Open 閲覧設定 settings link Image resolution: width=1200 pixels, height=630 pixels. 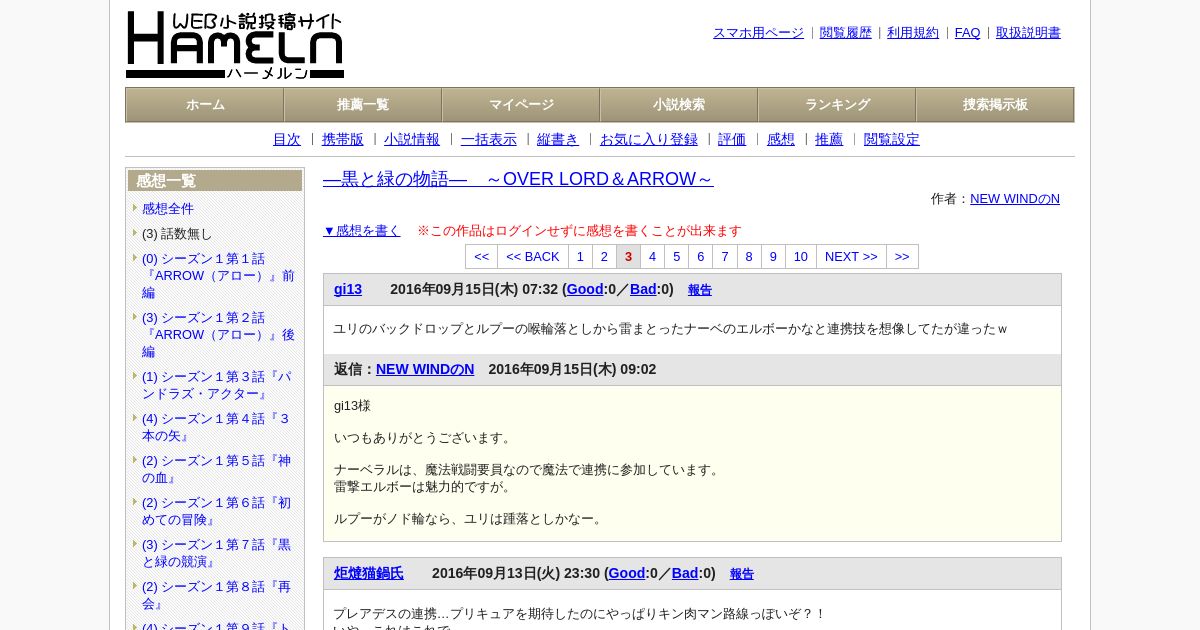(x=892, y=140)
